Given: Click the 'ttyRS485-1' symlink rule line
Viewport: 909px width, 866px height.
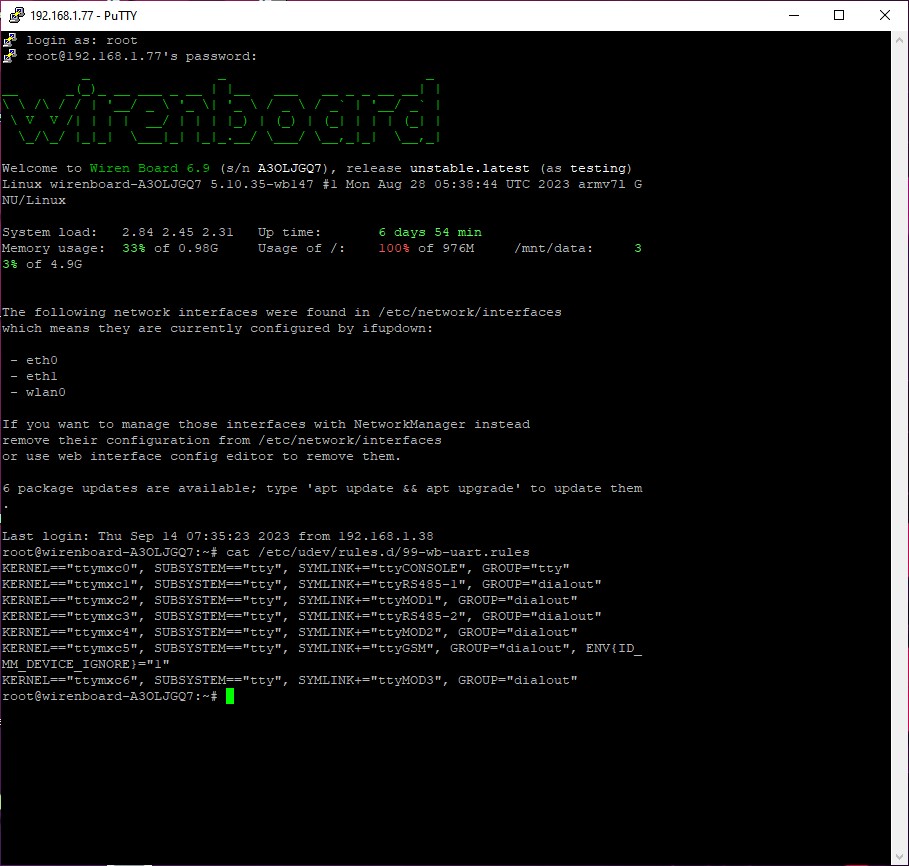Looking at the screenshot, I should pyautogui.click(x=301, y=584).
